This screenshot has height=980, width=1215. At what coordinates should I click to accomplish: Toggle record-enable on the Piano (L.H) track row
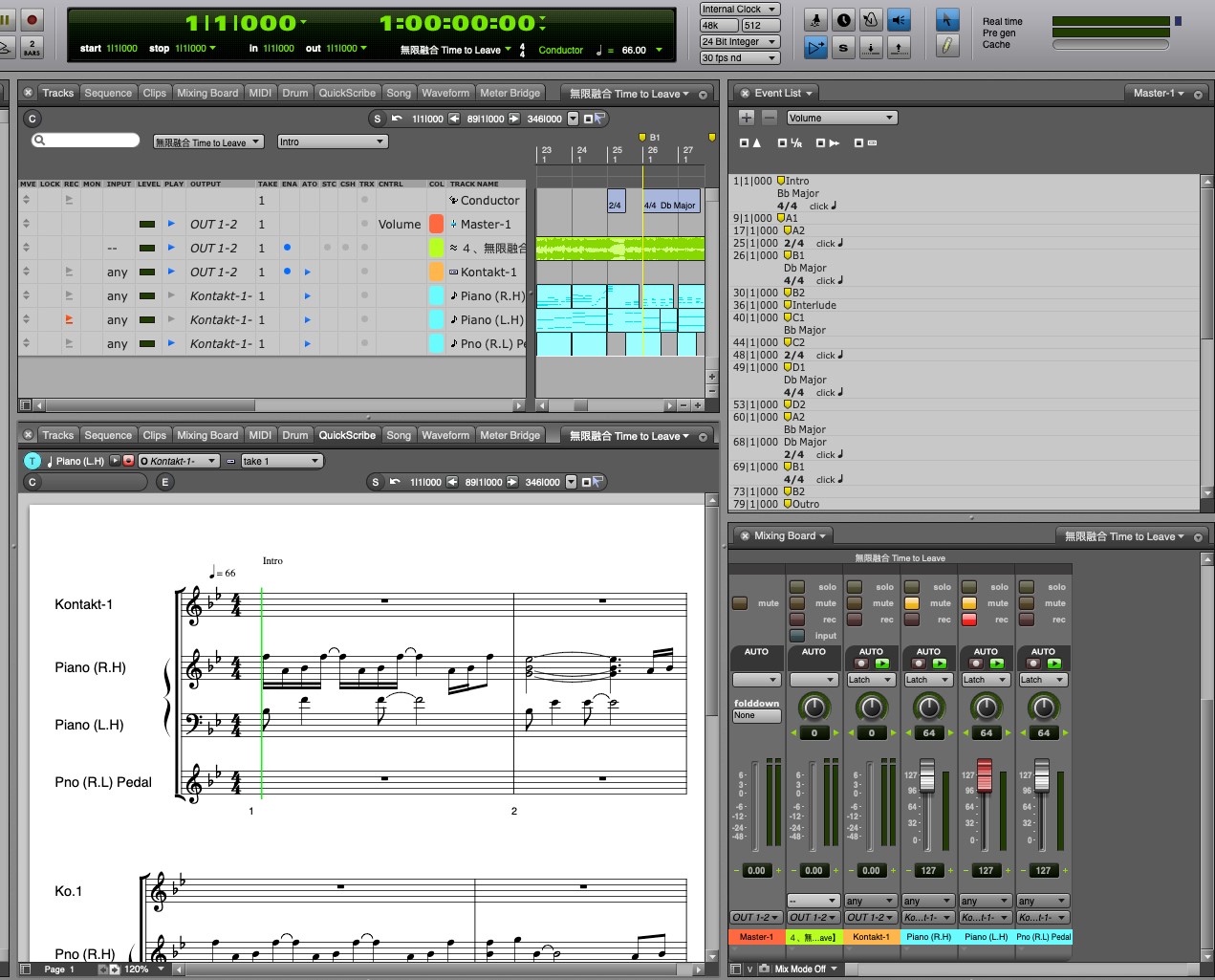tap(69, 320)
